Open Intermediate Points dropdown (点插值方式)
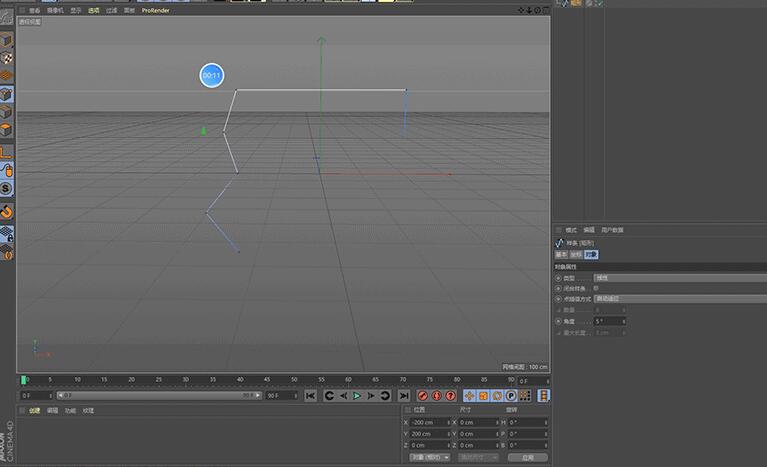Image resolution: width=767 pixels, height=467 pixels. (680, 299)
